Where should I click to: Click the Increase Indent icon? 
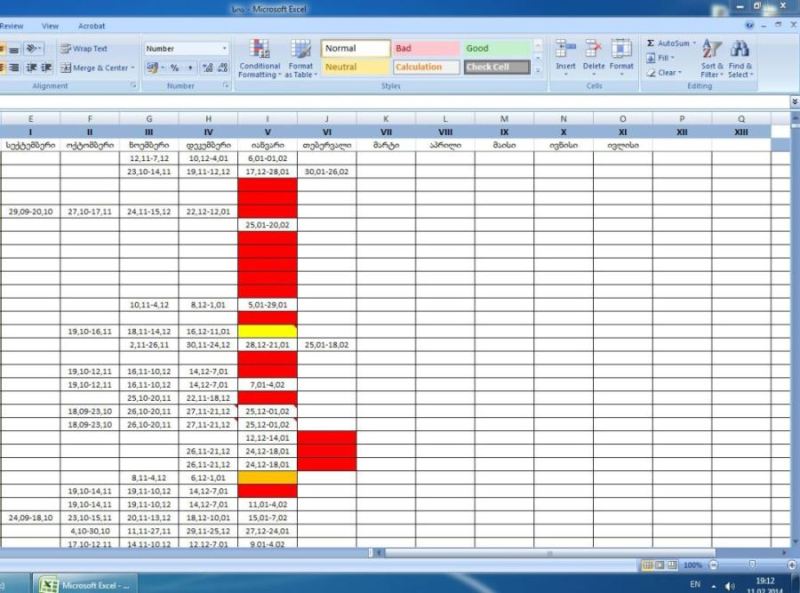click(x=46, y=67)
